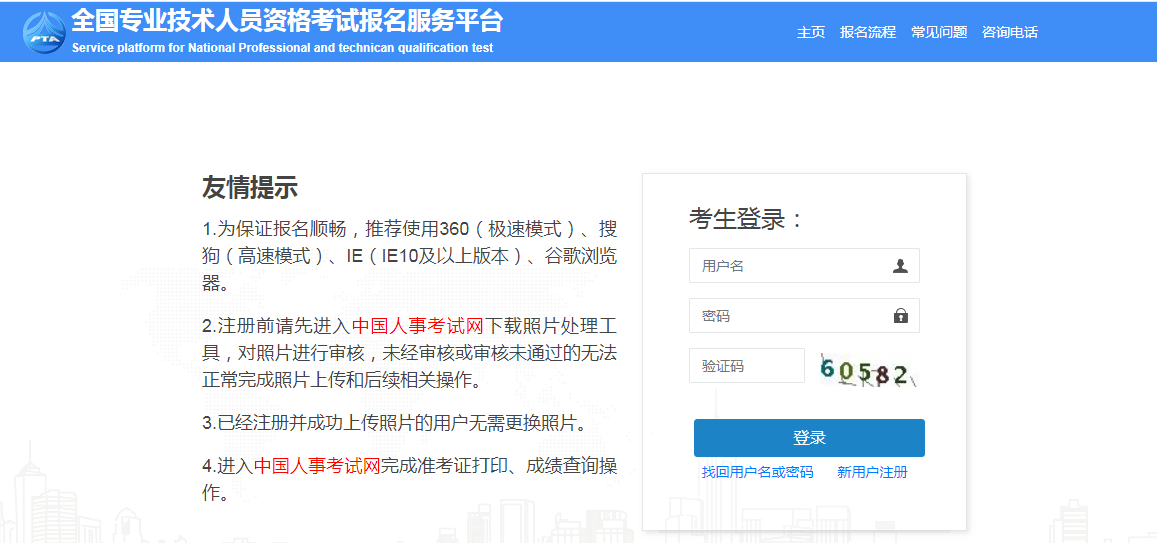The width and height of the screenshot is (1157, 543).
Task: Refresh the captcha image showing 60582
Action: [866, 370]
